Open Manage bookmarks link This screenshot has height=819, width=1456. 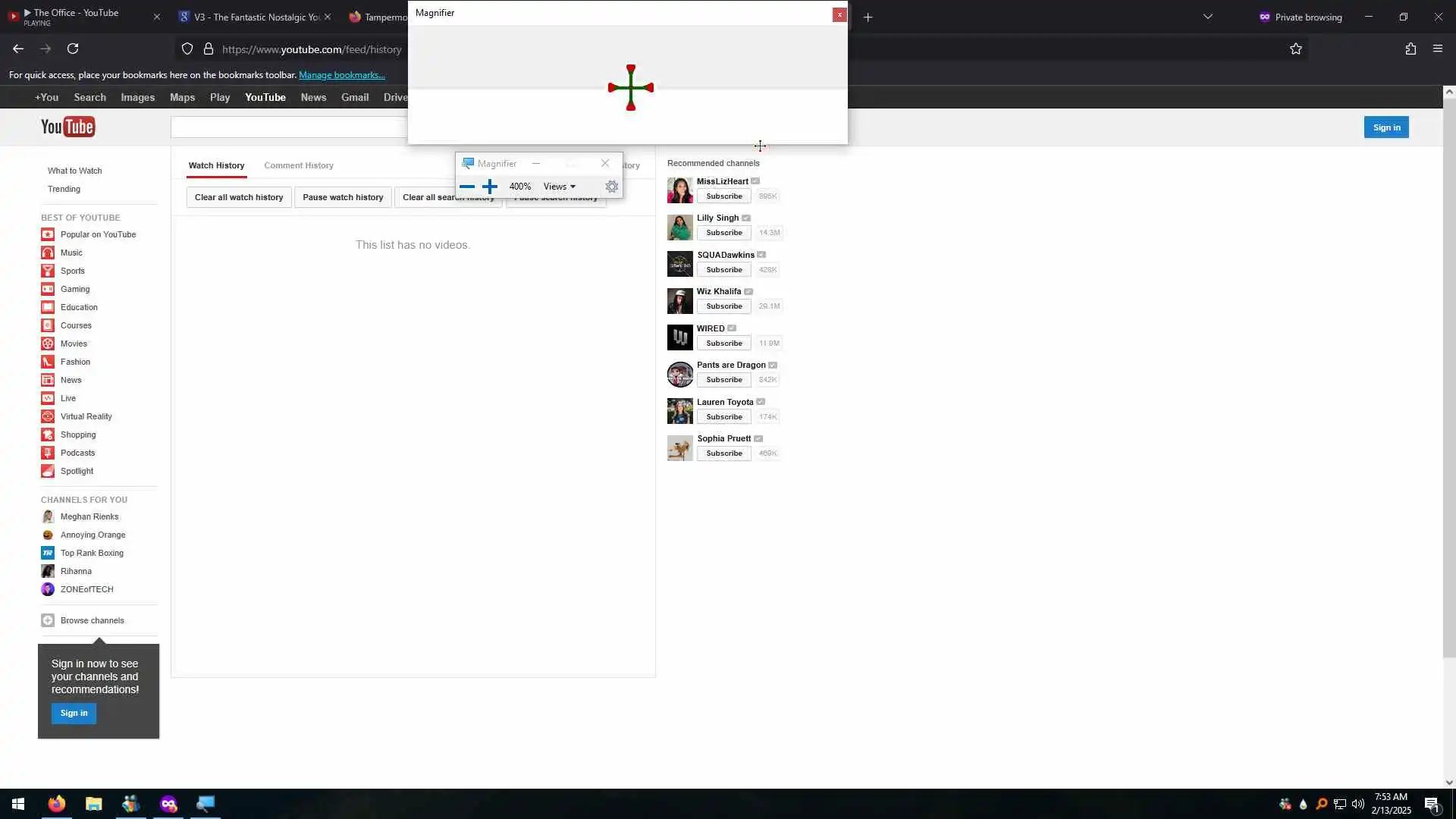click(x=342, y=75)
